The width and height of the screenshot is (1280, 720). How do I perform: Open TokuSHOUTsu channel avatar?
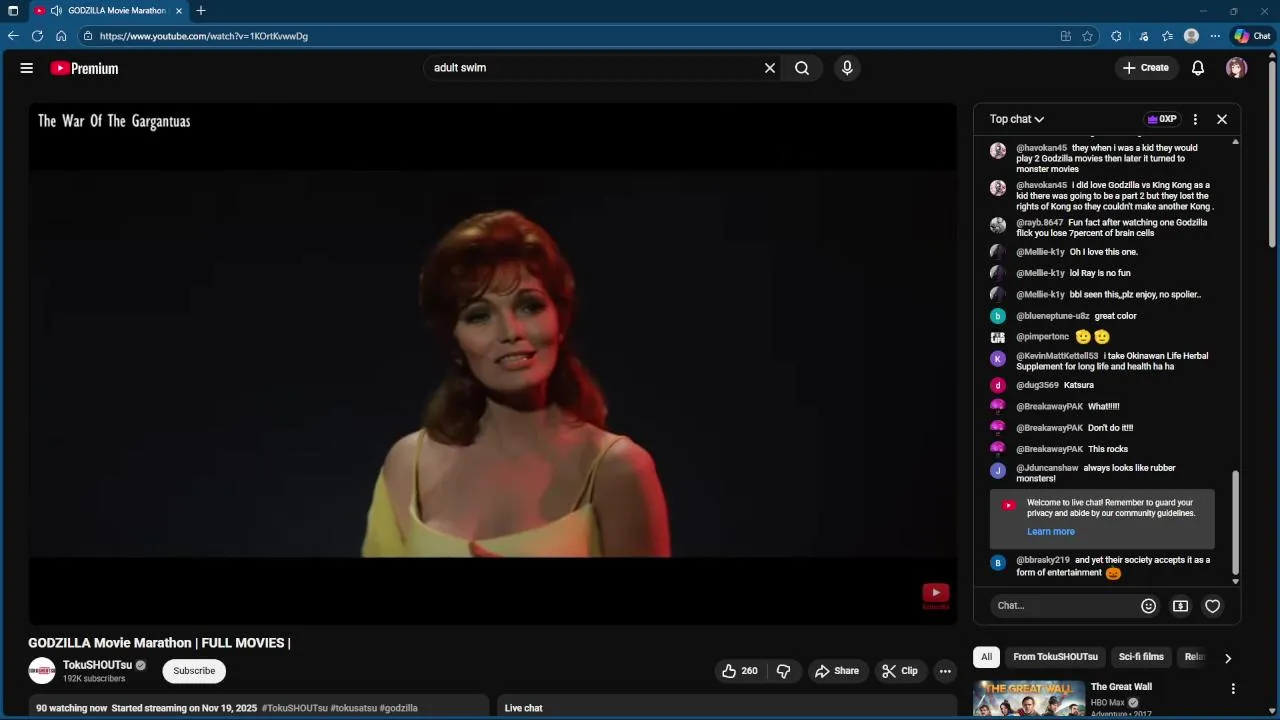tap(42, 671)
